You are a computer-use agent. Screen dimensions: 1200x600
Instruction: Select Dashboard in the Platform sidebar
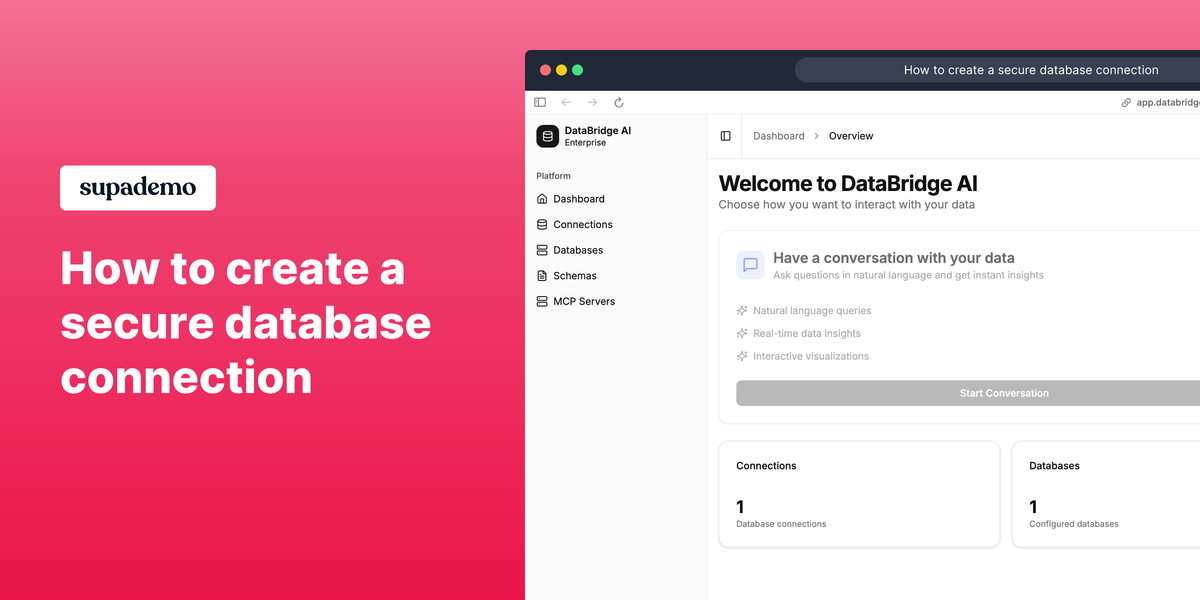coord(580,199)
